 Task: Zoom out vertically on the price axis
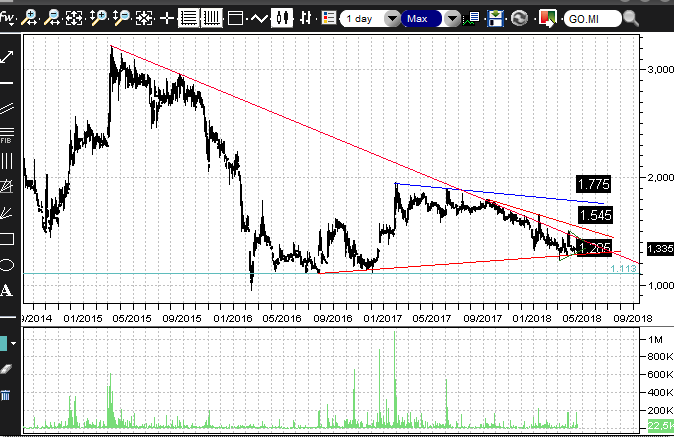[122, 18]
